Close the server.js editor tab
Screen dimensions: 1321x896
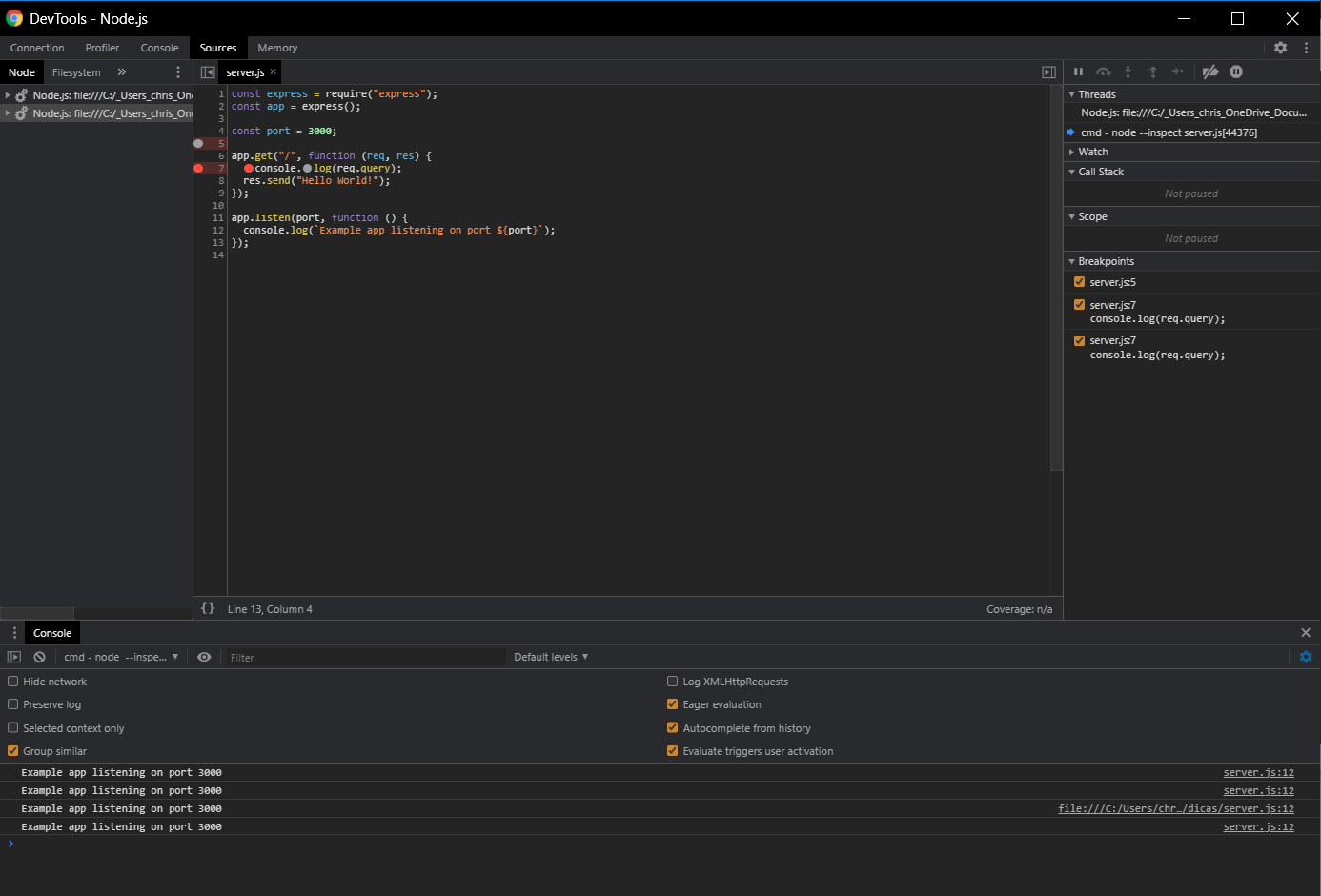[274, 72]
